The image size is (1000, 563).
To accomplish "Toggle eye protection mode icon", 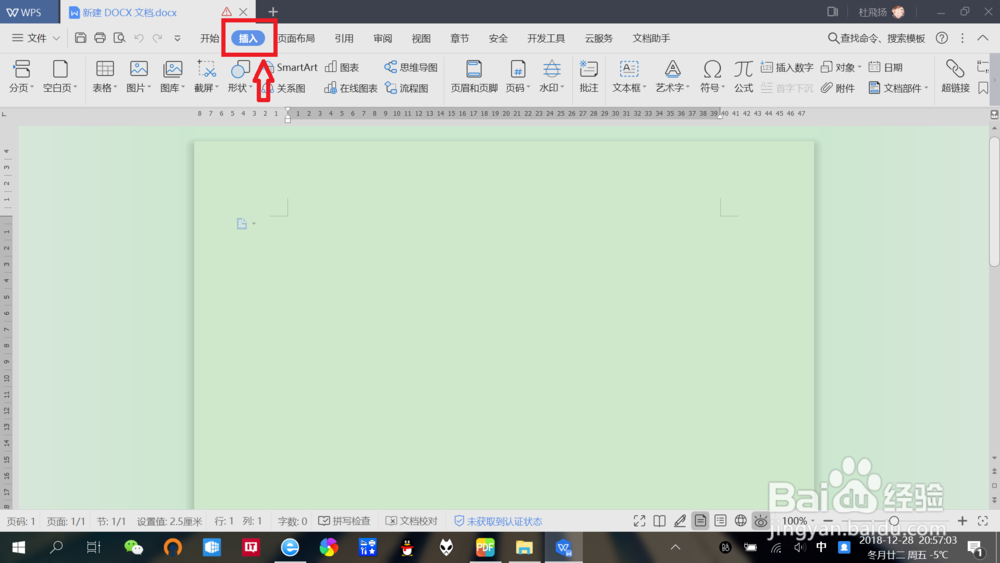I will click(761, 521).
